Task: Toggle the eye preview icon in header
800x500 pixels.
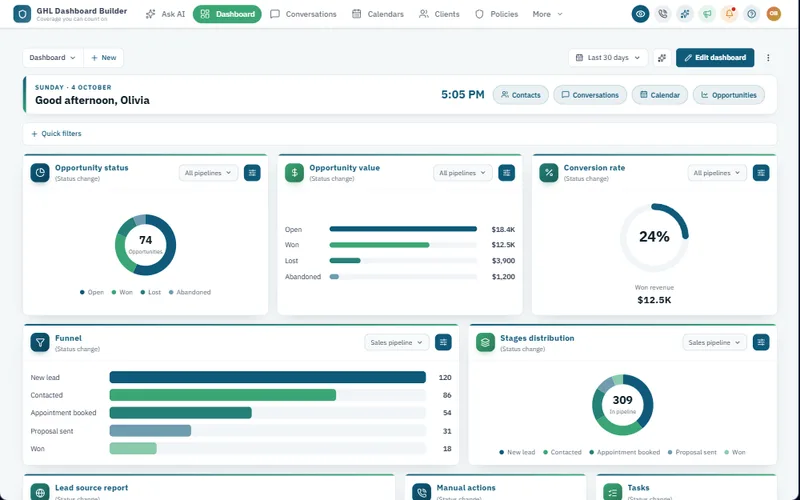Action: [x=640, y=14]
